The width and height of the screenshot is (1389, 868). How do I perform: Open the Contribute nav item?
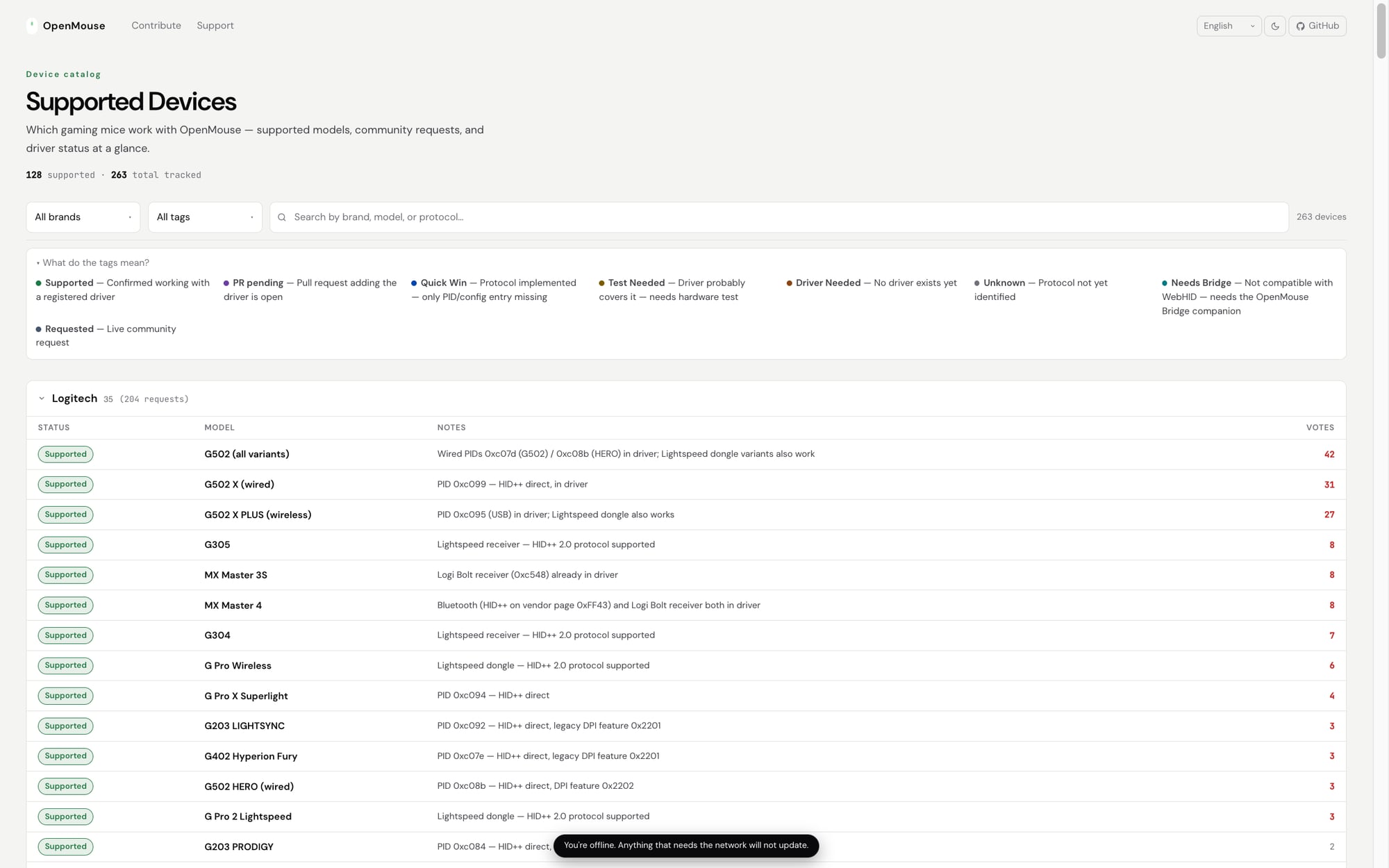point(156,26)
